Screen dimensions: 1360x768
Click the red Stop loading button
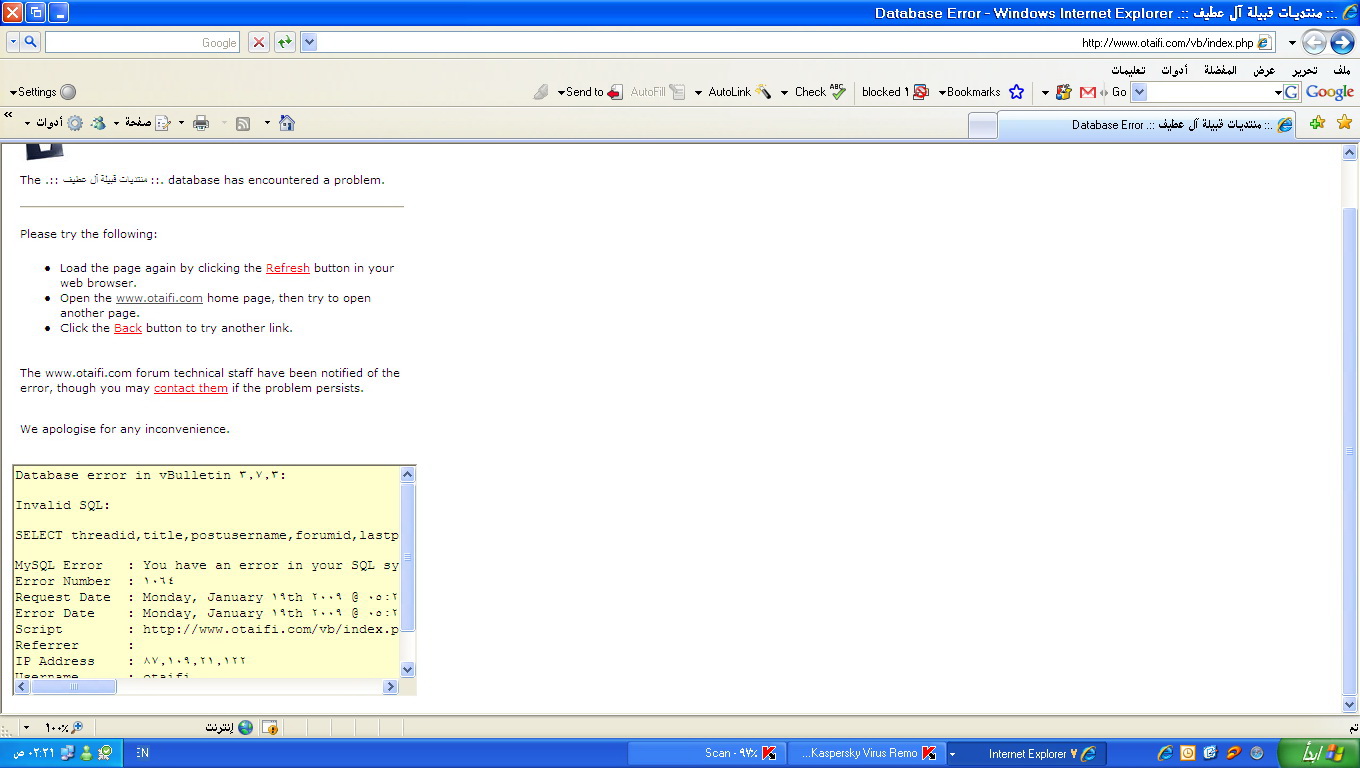259,42
